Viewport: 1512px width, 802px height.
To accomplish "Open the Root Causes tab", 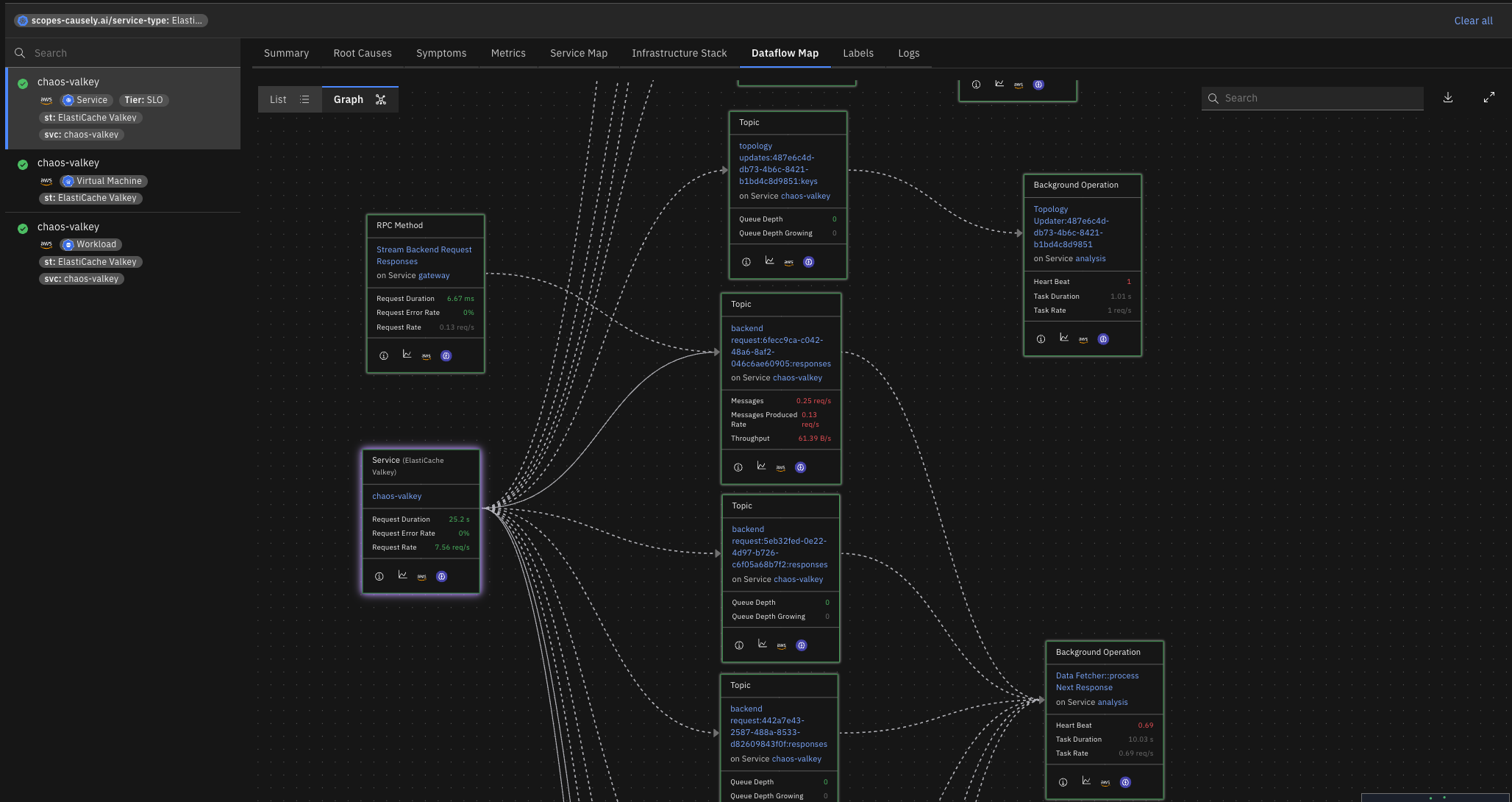I will [363, 53].
